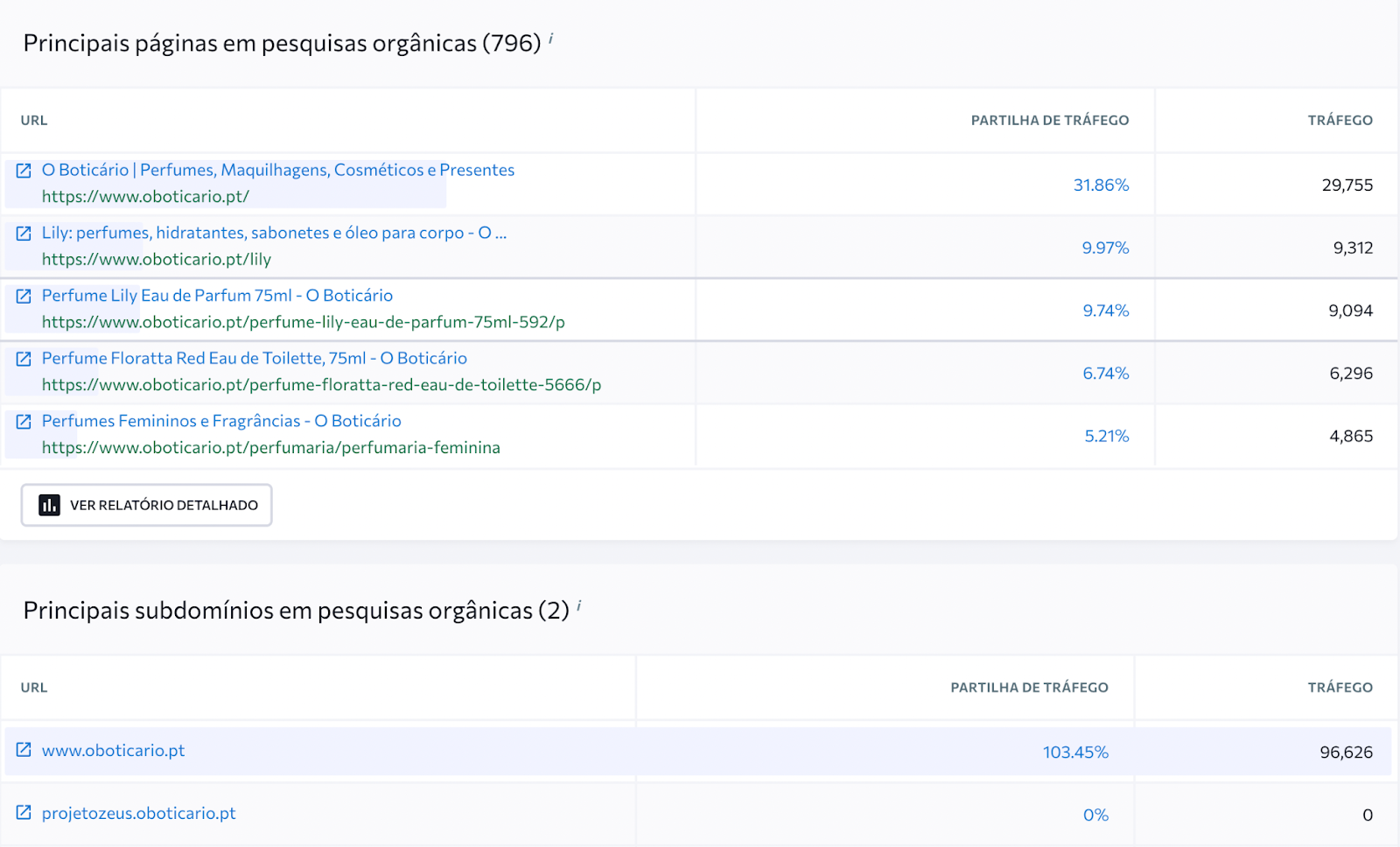Click the 9.97% traffic share value
Screen dimensions: 1400x847
tap(1105, 248)
